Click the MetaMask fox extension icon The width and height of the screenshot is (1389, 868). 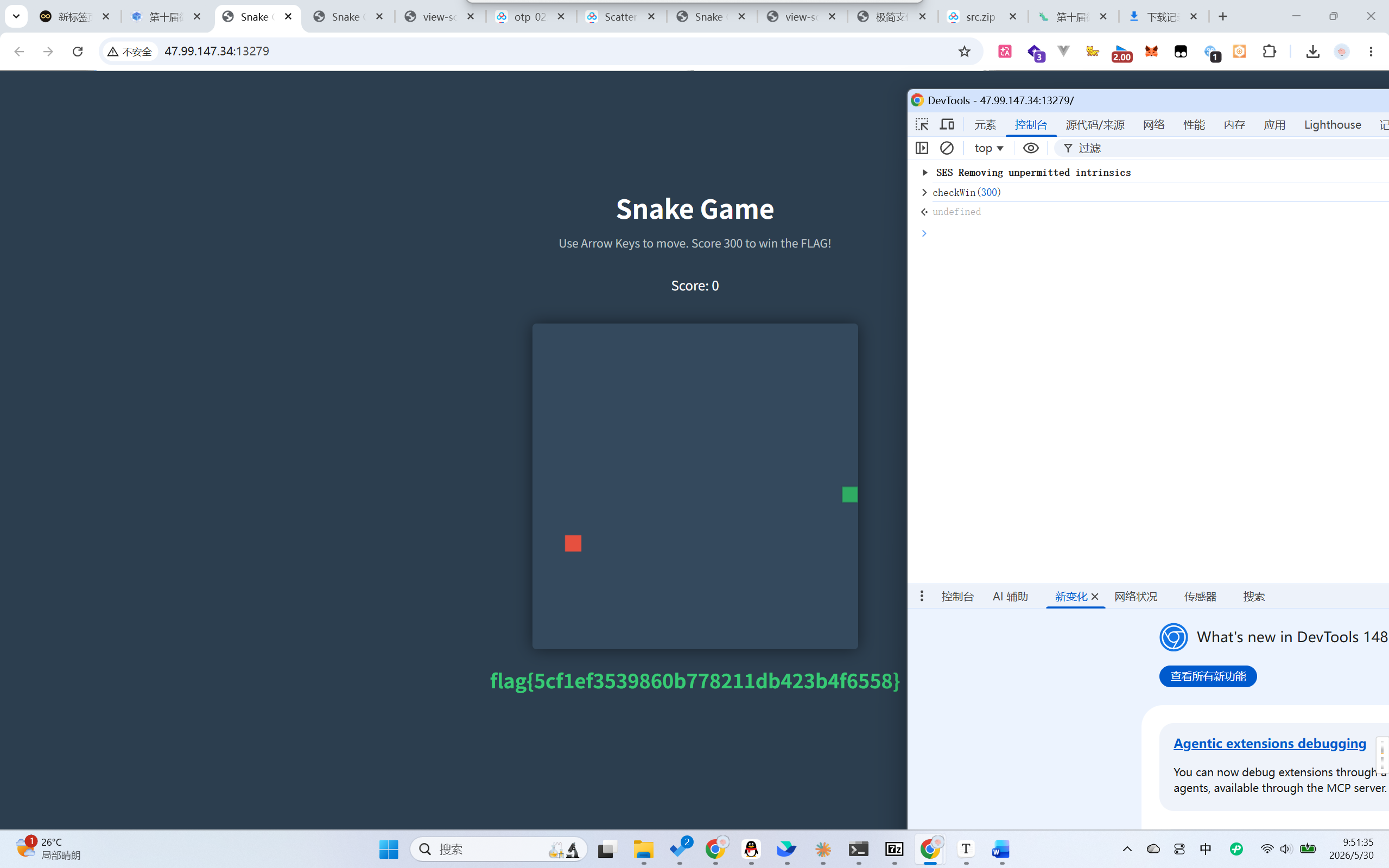pyautogui.click(x=1151, y=51)
